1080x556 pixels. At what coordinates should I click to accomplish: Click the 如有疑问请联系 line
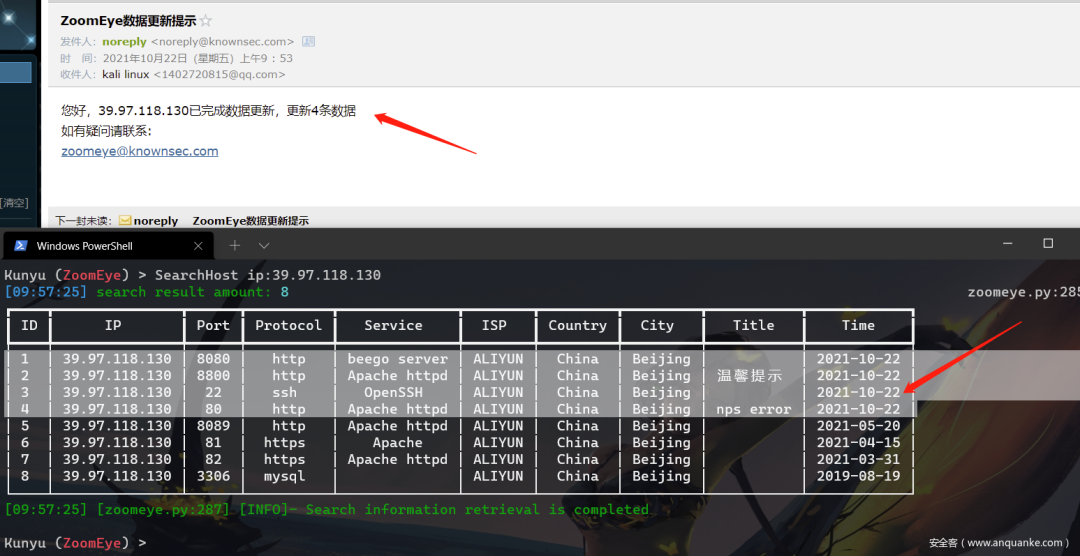[106, 131]
